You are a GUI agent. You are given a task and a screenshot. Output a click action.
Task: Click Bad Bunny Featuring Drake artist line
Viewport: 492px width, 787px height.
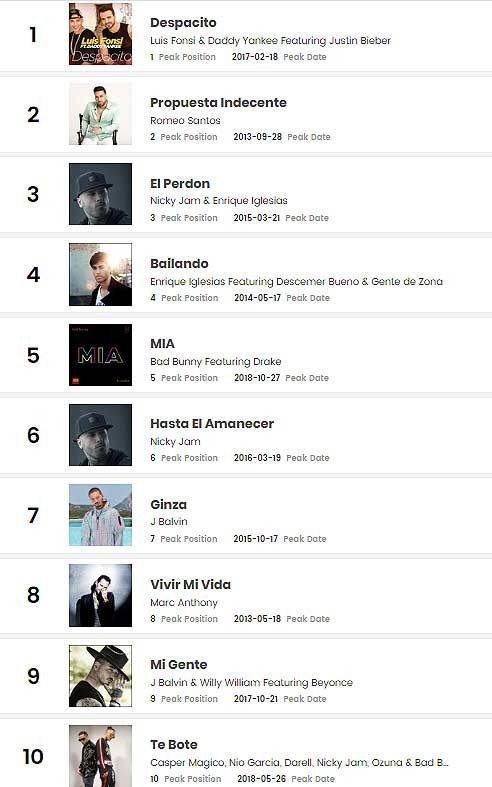216,361
